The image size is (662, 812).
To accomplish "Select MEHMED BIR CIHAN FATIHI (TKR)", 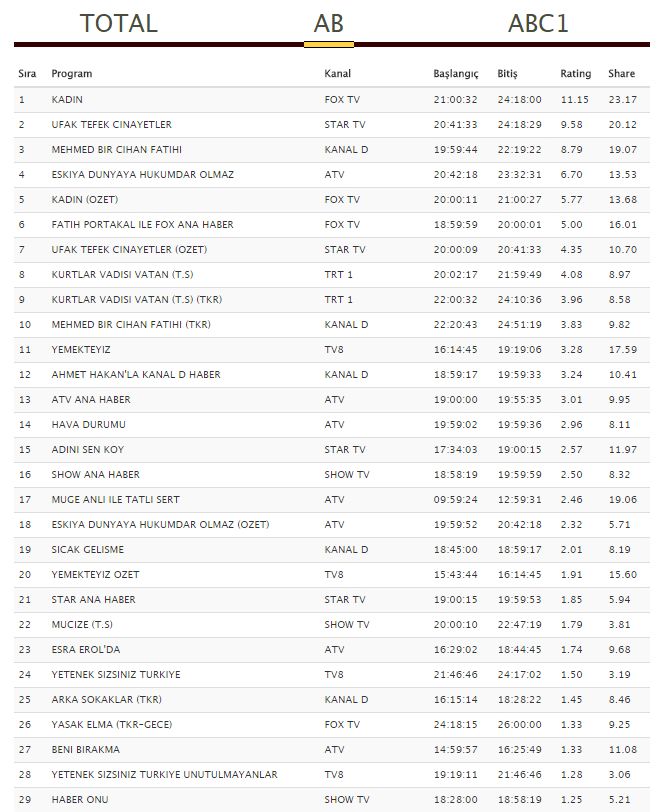I will pos(131,325).
